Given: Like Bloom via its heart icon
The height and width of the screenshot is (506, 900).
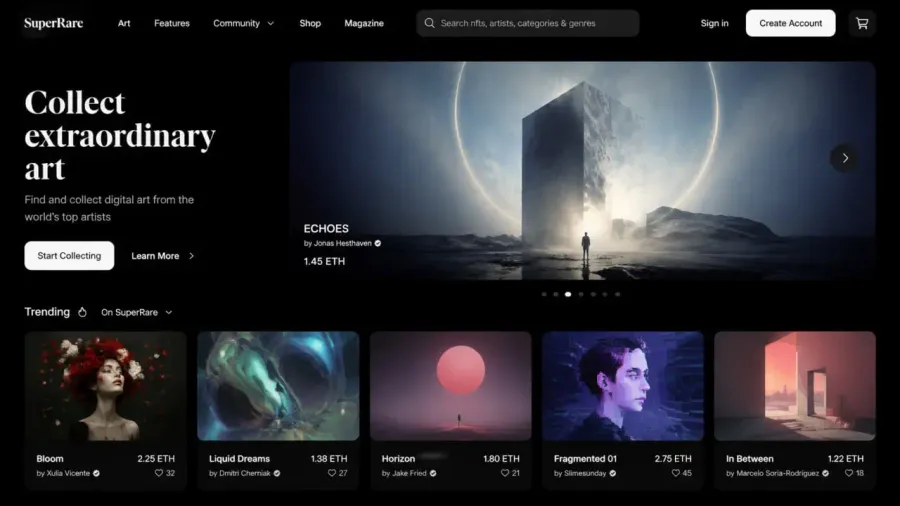Looking at the screenshot, I should [158, 473].
